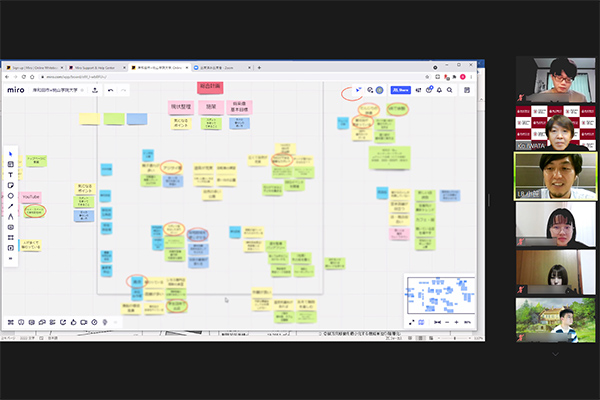
Task: Undo the last action in Miro
Action: [111, 90]
